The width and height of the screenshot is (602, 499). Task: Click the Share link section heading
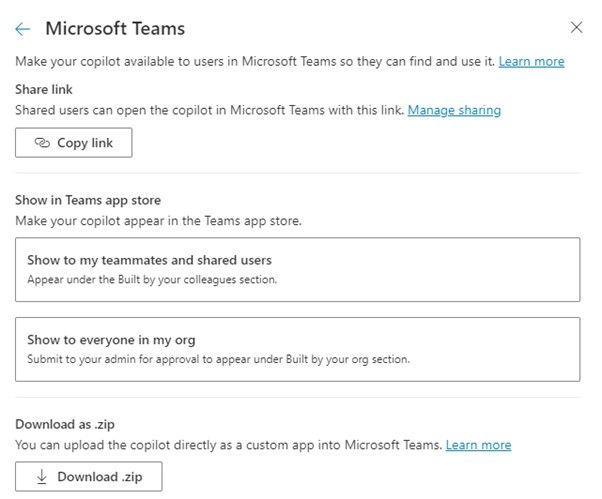(x=43, y=90)
